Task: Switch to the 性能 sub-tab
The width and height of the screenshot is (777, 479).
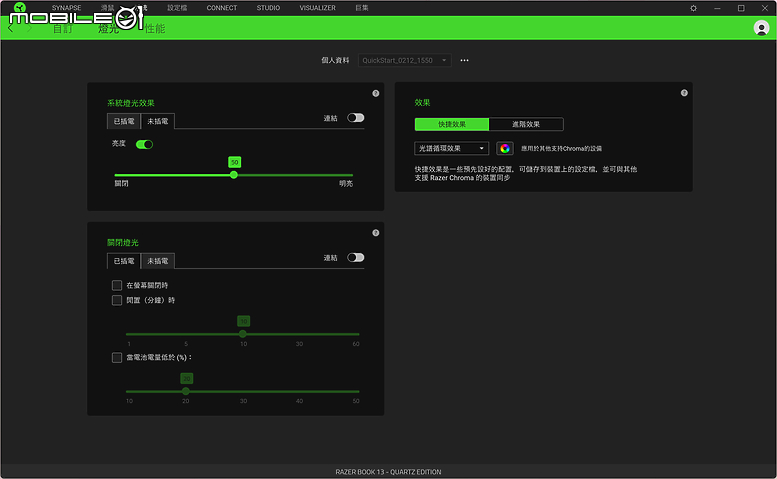Action: (155, 29)
